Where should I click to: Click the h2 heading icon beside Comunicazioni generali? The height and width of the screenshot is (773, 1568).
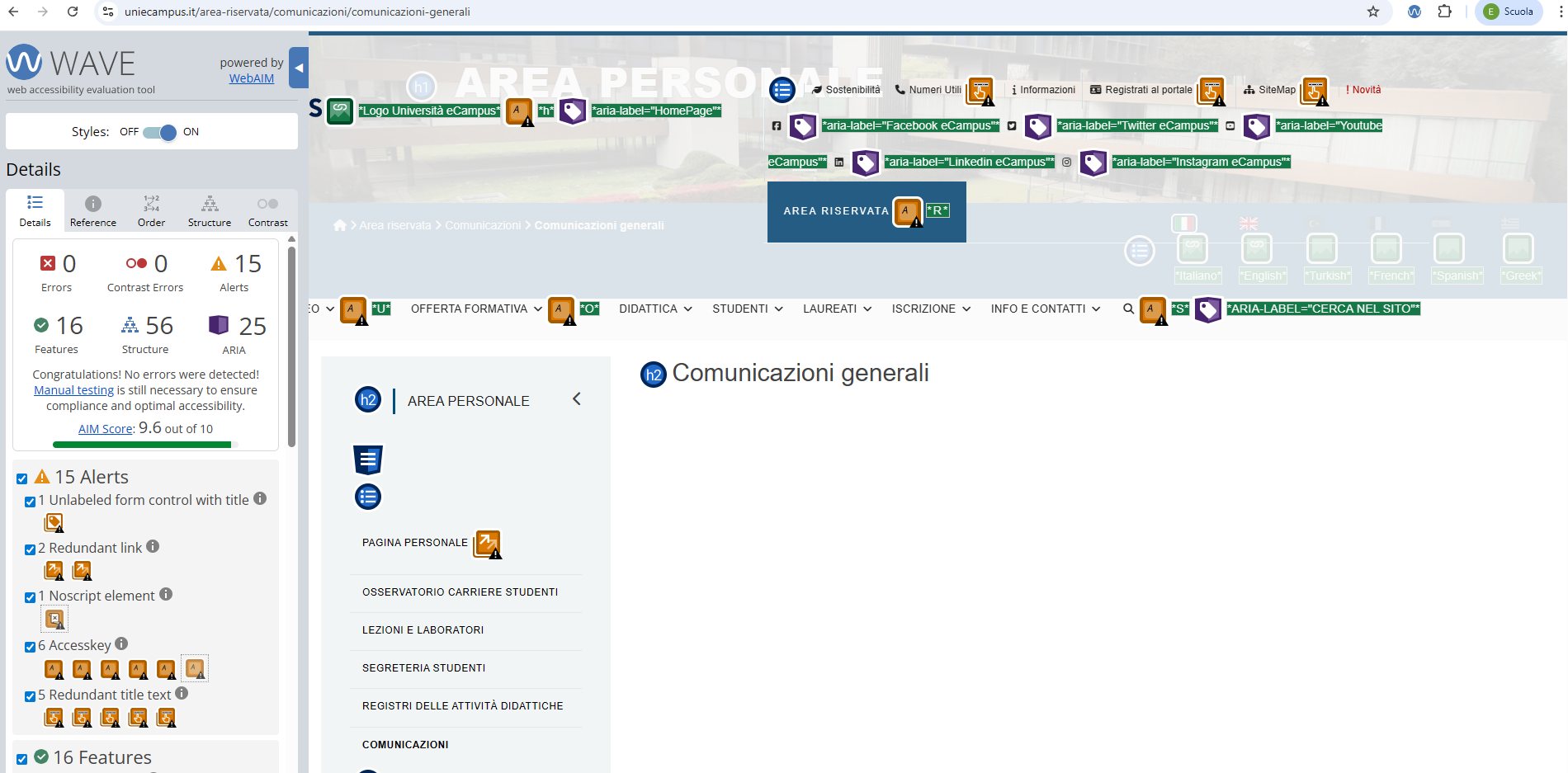coord(653,375)
